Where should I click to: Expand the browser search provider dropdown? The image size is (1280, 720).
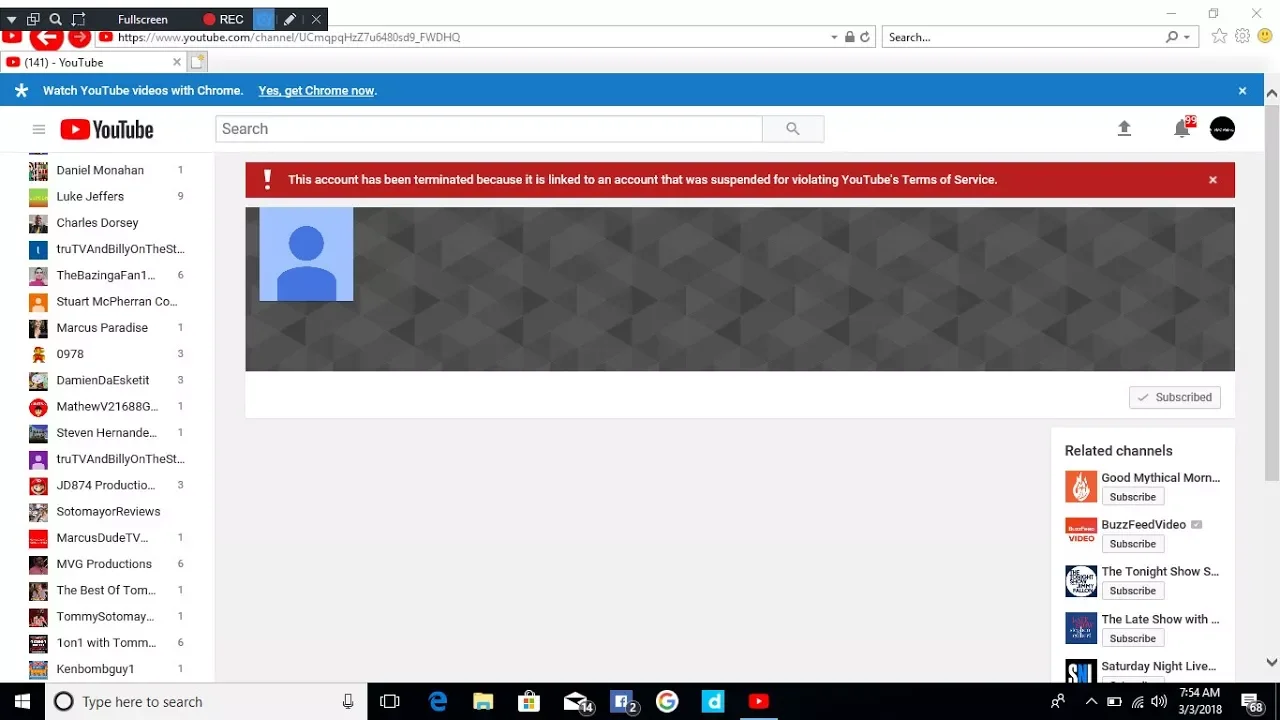pos(1187,37)
